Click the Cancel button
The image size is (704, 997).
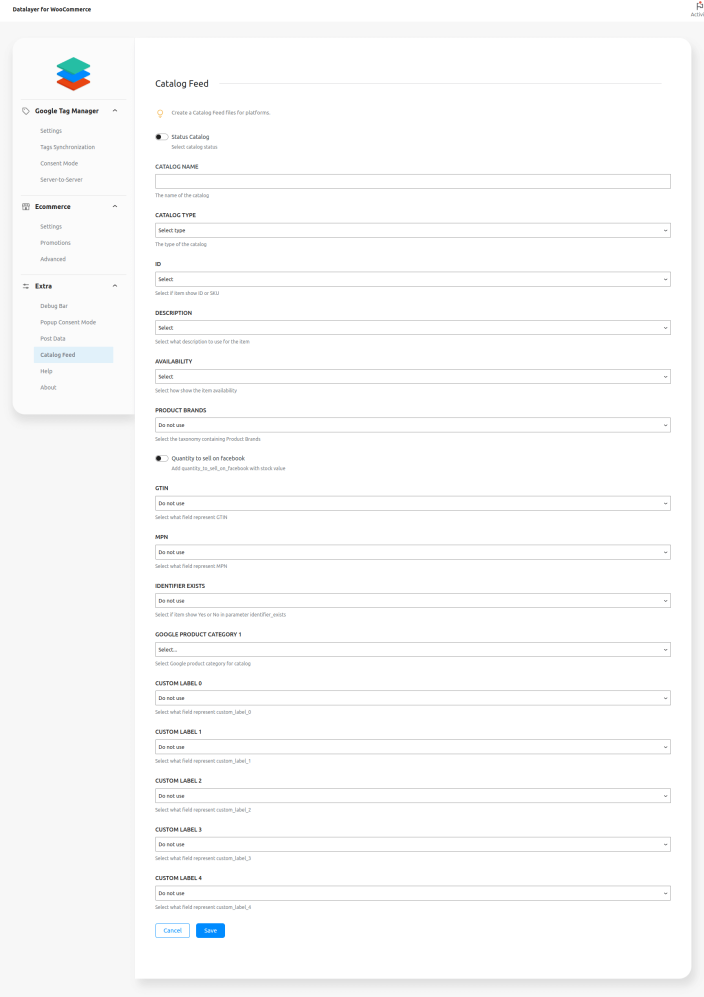(172, 930)
